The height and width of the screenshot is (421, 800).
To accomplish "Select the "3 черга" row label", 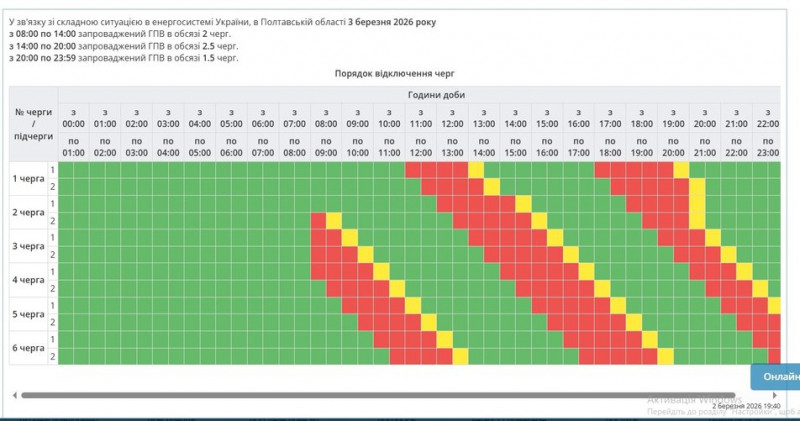I will [27, 246].
